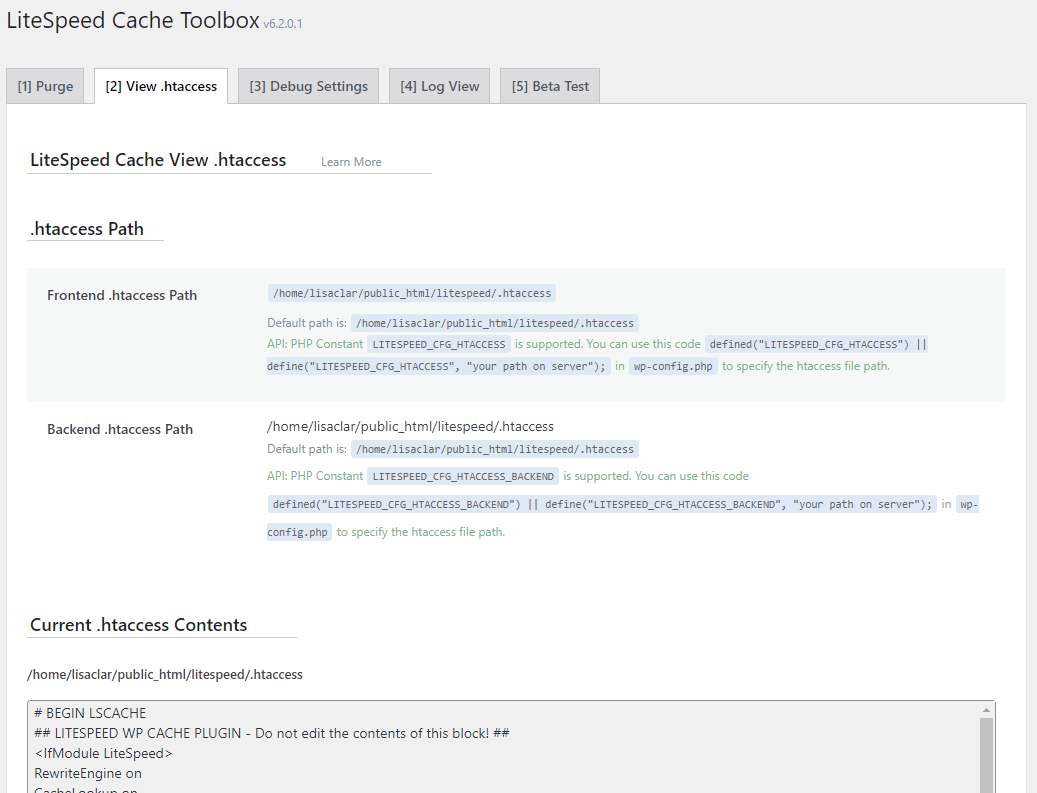Image resolution: width=1037 pixels, height=793 pixels.
Task: Click the version number v6.2.0.1
Action: pos(282,24)
